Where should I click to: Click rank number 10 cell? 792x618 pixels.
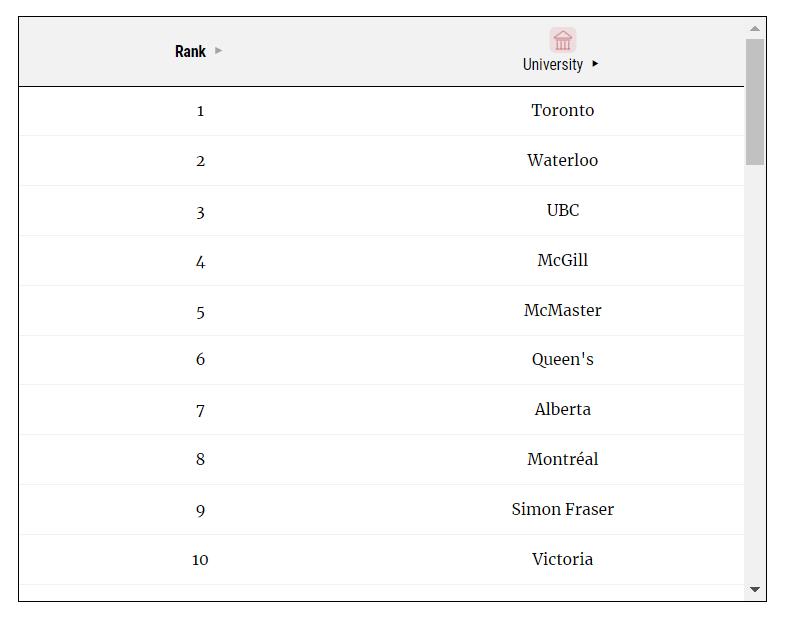coord(200,560)
